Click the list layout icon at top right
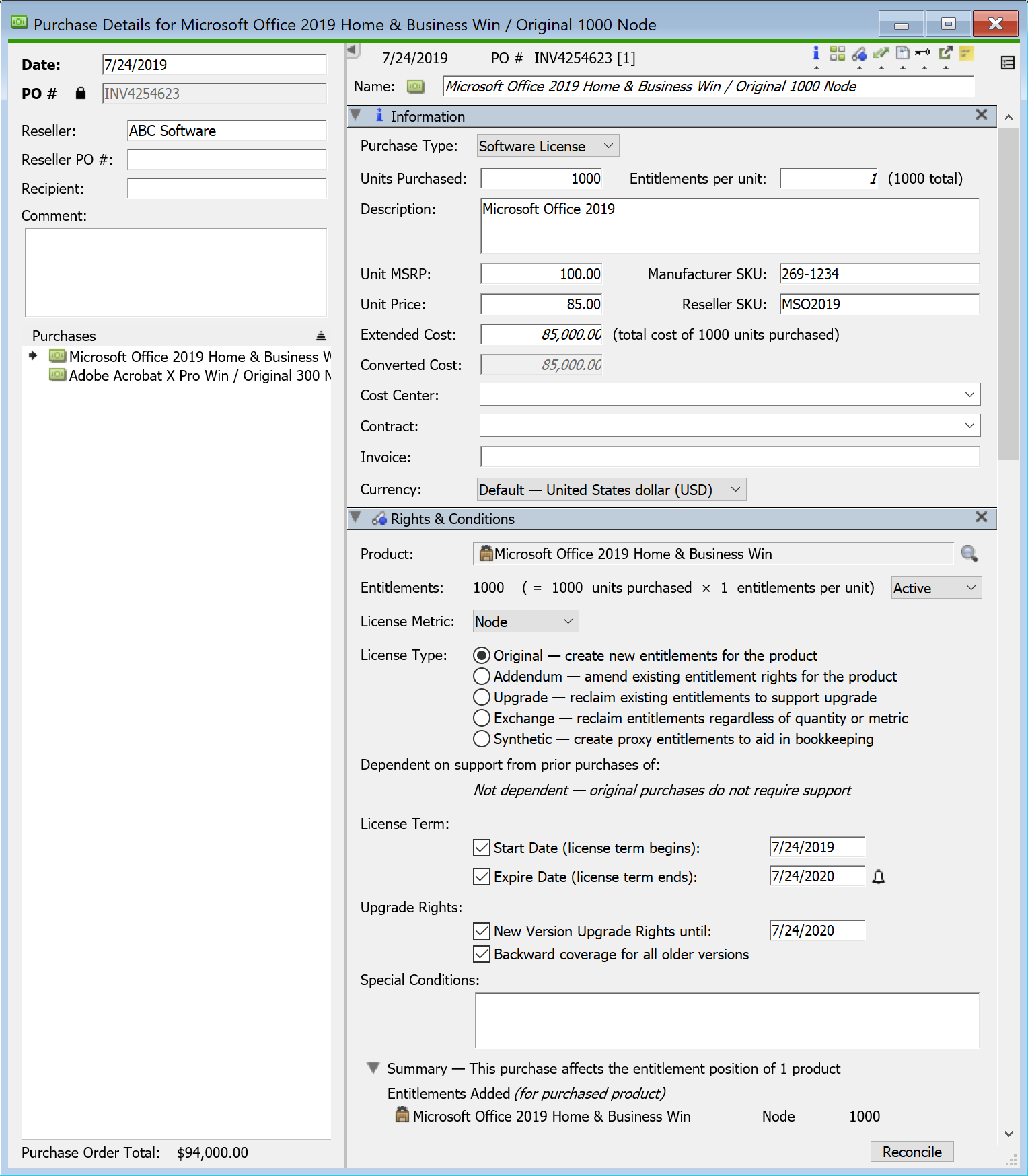The width and height of the screenshot is (1028, 1176). pyautogui.click(x=1008, y=63)
